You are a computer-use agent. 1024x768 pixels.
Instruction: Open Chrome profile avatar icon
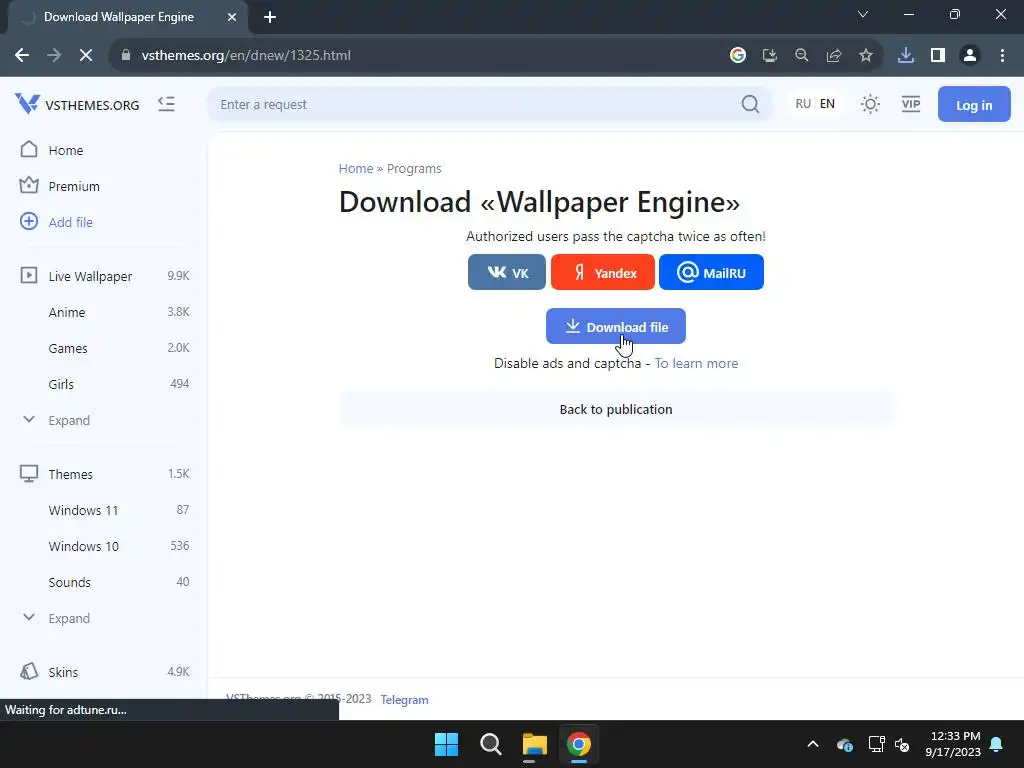970,56
